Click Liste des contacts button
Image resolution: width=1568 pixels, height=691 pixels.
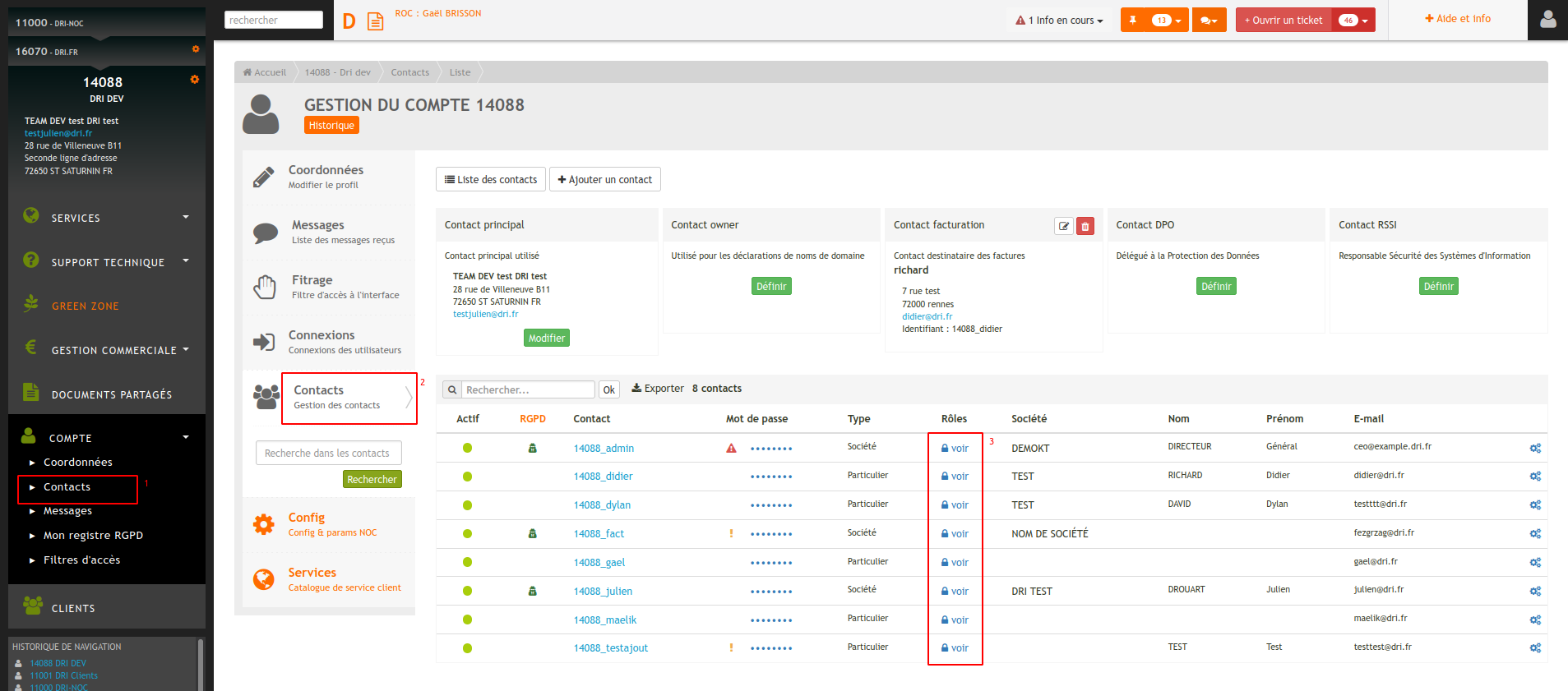pyautogui.click(x=491, y=179)
